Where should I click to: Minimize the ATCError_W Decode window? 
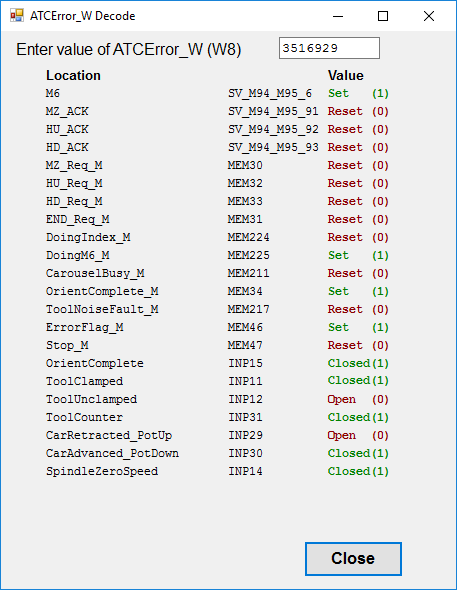point(338,16)
